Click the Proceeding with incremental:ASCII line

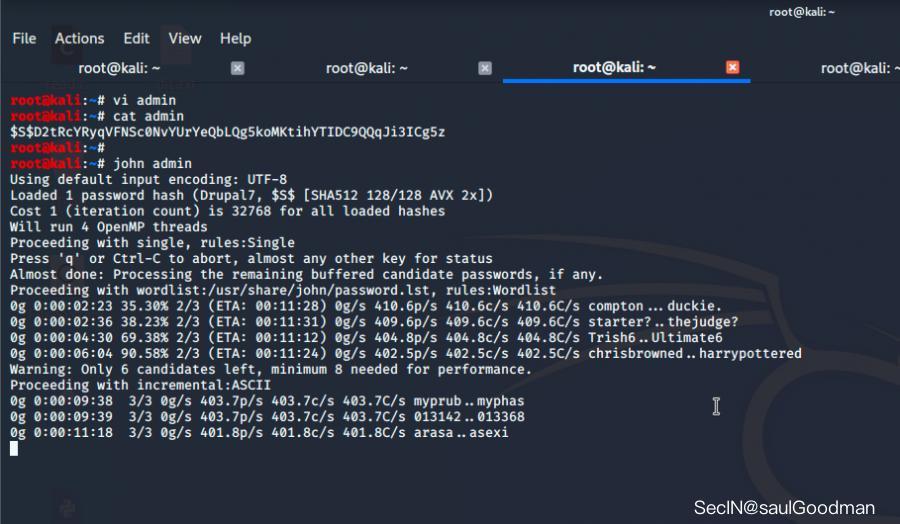[140, 385]
